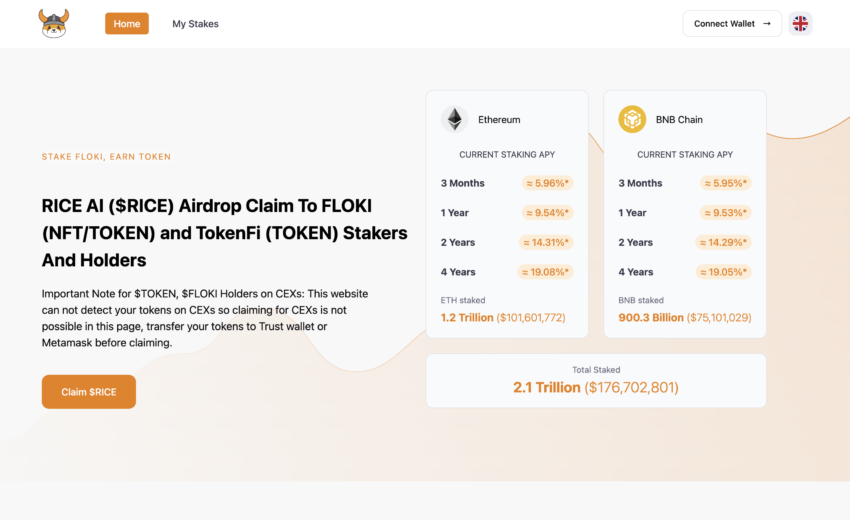850x520 pixels.
Task: Select the Ethereum card title
Action: click(x=499, y=119)
